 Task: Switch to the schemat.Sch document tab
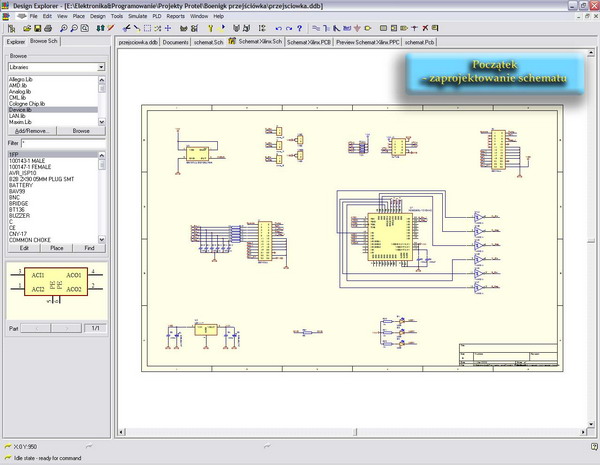click(x=208, y=42)
